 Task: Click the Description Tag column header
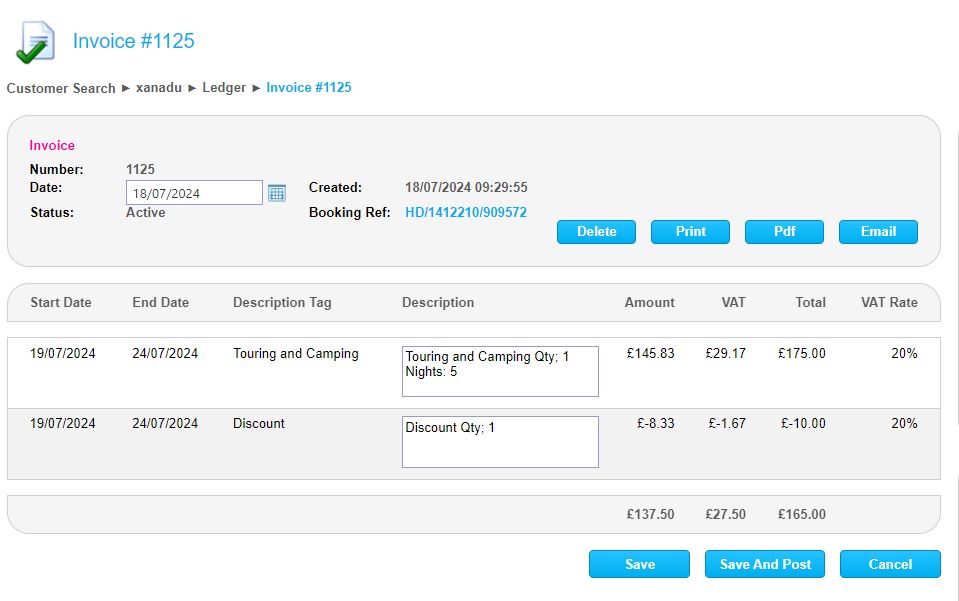(x=282, y=302)
